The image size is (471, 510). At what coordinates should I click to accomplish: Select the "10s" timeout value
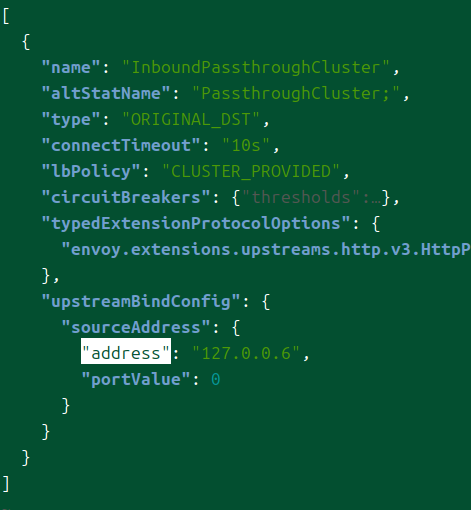coord(246,145)
